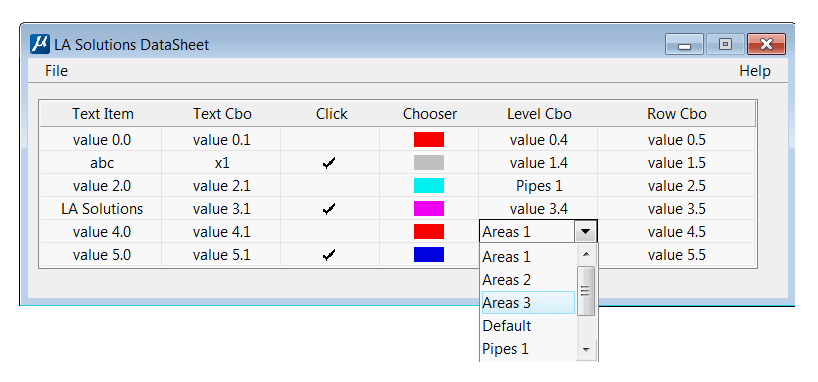Open the value 4.1 Text Cbo cell
The image size is (818, 382).
(222, 232)
